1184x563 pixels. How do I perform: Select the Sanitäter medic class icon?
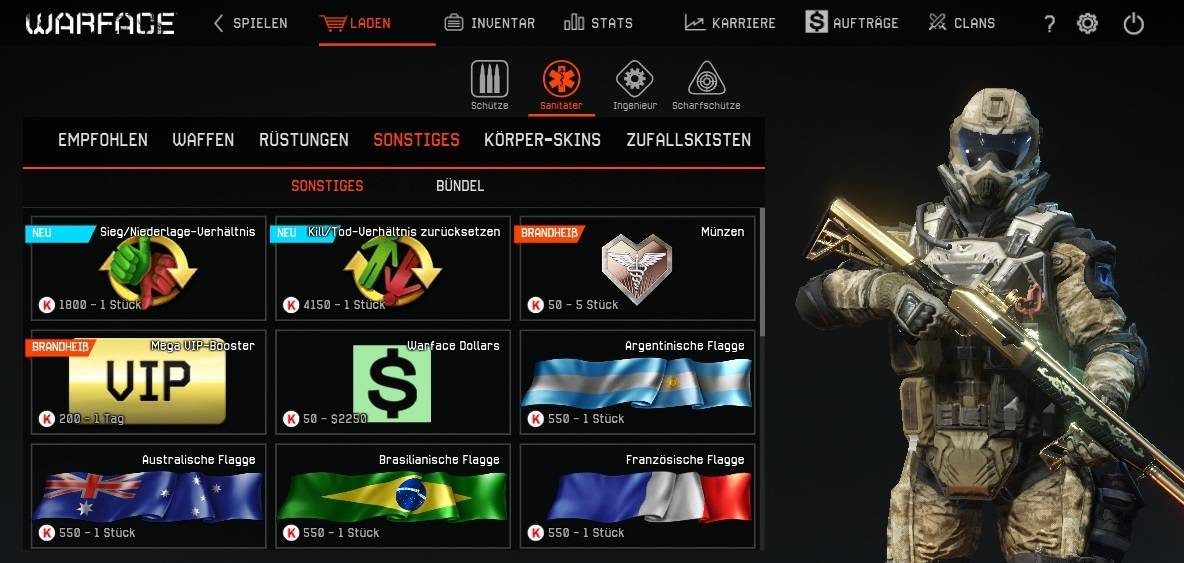click(561, 79)
